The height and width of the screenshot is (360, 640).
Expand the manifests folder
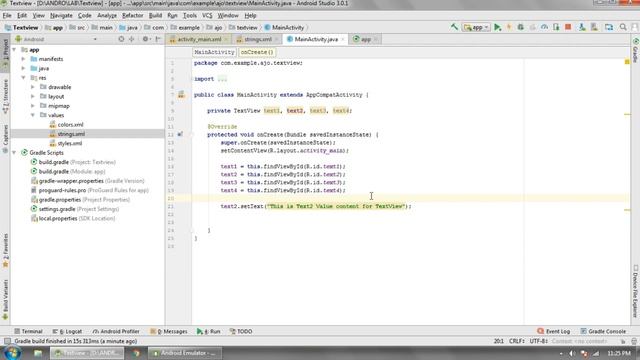coord(24,59)
